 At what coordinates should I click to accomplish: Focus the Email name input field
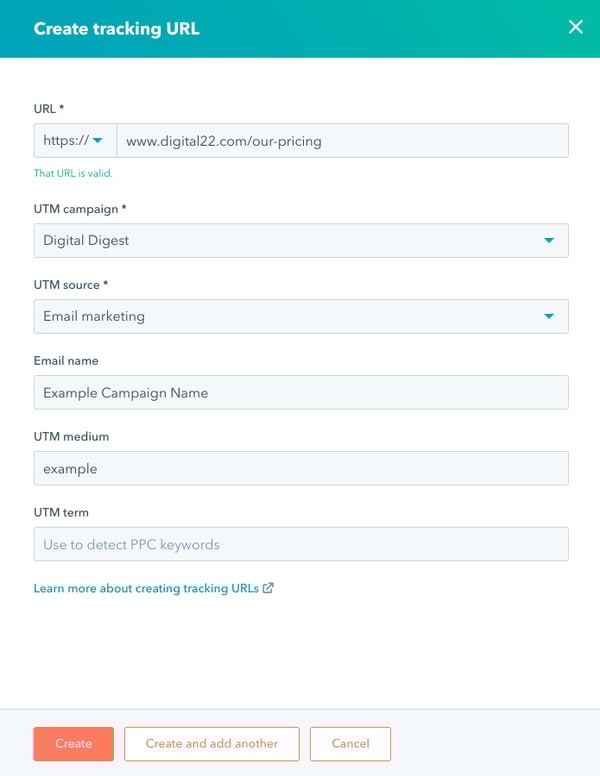pos(300,392)
